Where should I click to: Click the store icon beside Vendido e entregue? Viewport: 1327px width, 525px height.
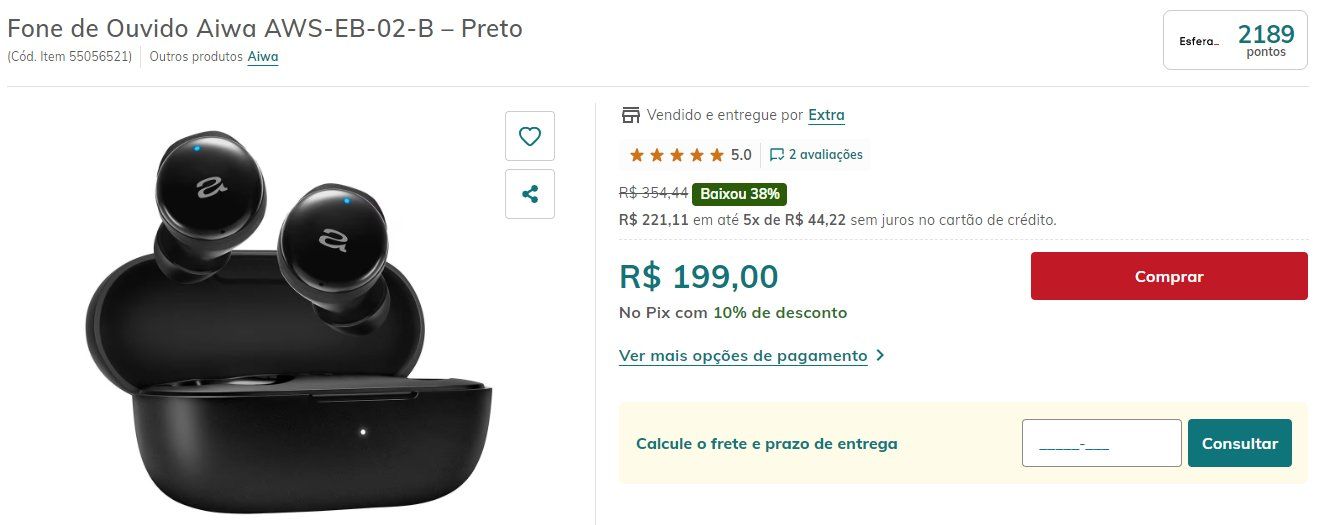click(630, 115)
